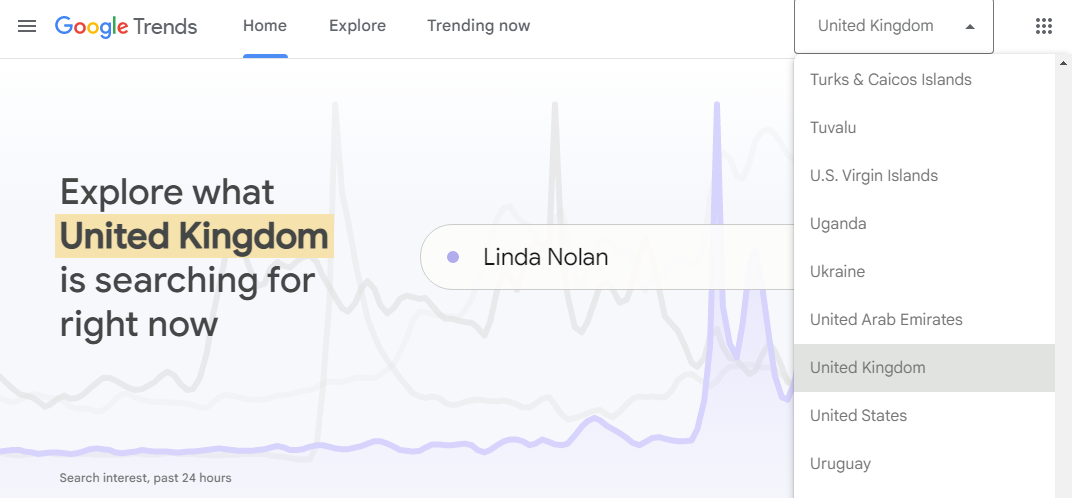
Task: Choose Tuvalu in the country list
Action: click(924, 127)
